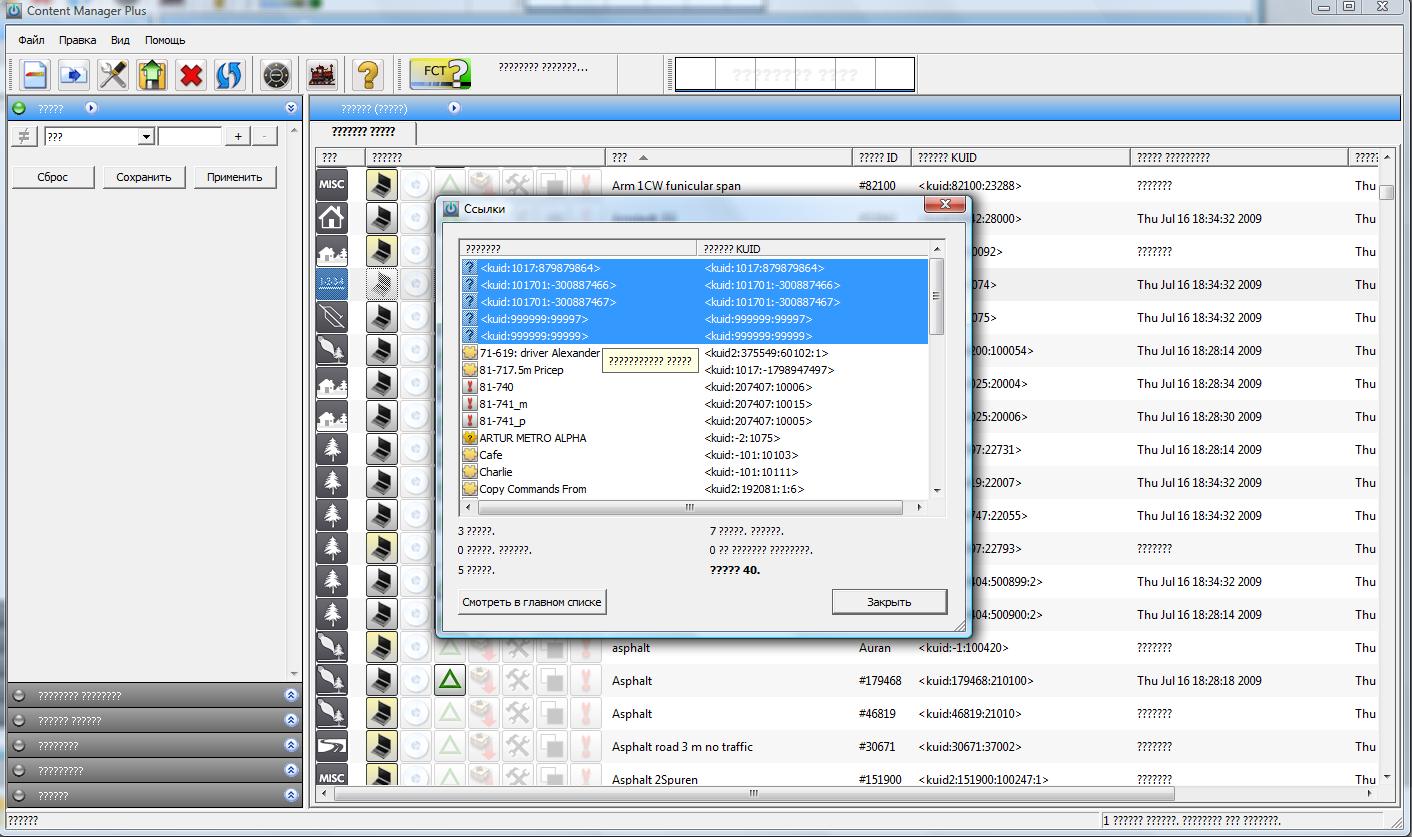Click the red X delete toolbar icon

coord(191,75)
